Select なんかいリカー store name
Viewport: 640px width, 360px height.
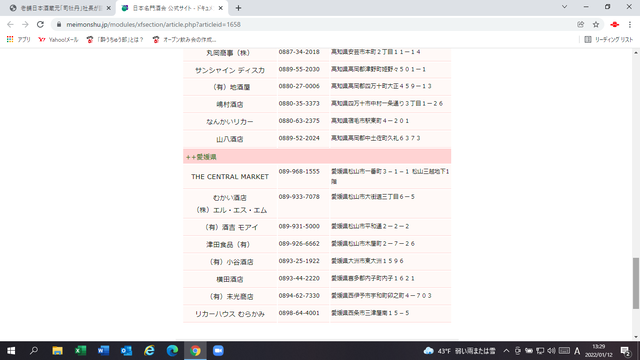point(230,122)
